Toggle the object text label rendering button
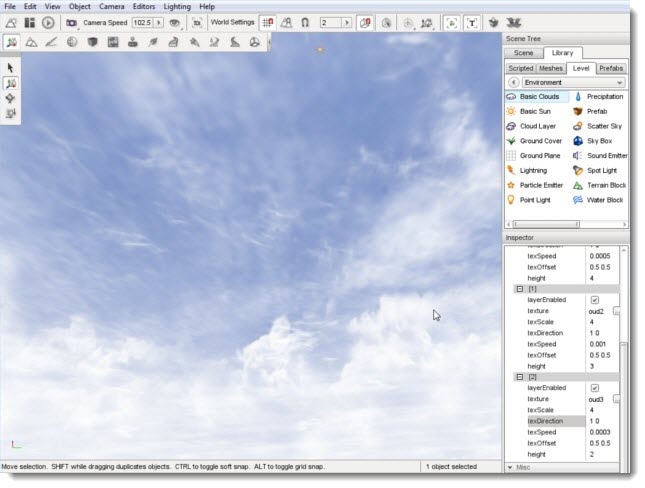Viewport: 645px width, 488px height. point(472,23)
